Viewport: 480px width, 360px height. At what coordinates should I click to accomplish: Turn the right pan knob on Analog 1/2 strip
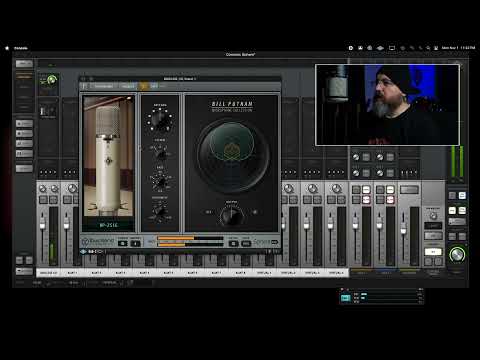point(55,189)
